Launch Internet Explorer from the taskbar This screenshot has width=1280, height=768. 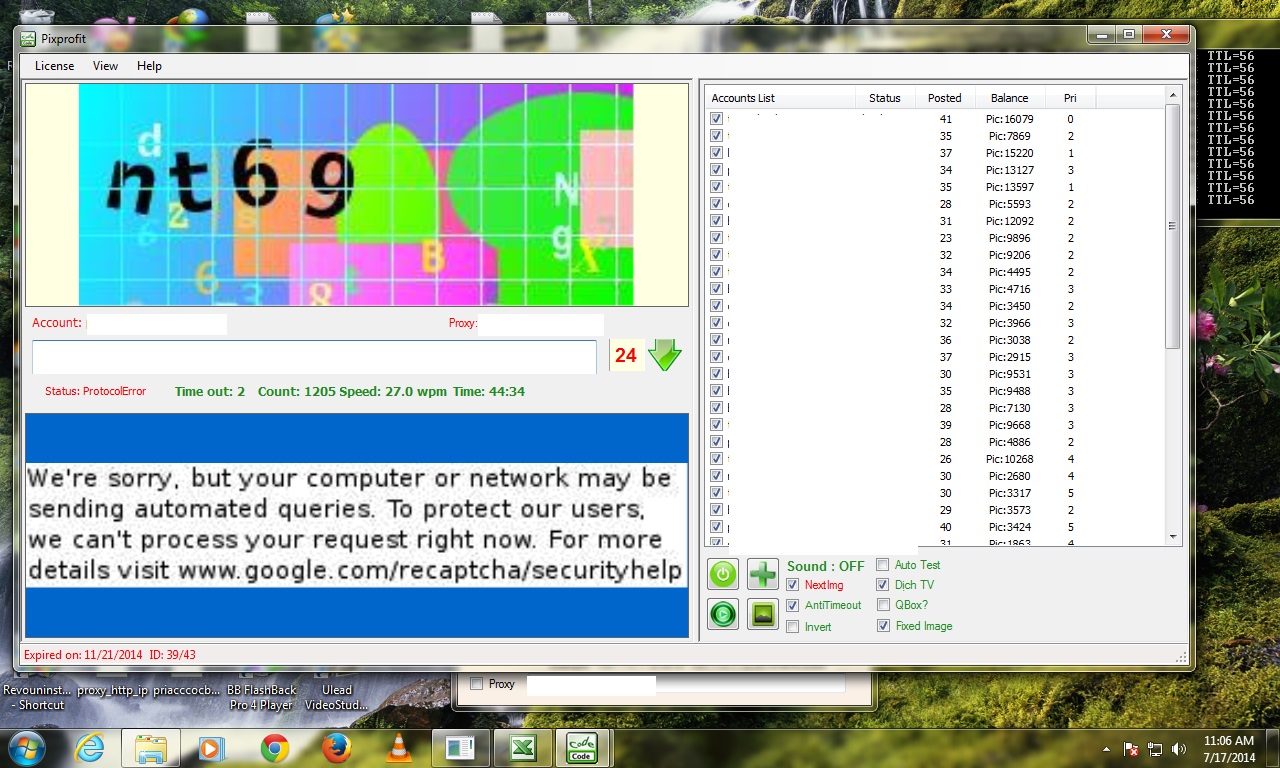point(89,748)
